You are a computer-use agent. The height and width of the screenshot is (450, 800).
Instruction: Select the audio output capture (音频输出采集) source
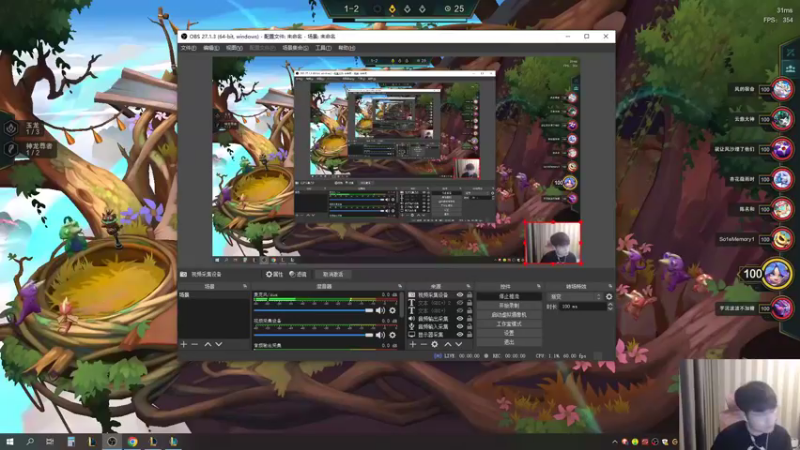pos(433,319)
